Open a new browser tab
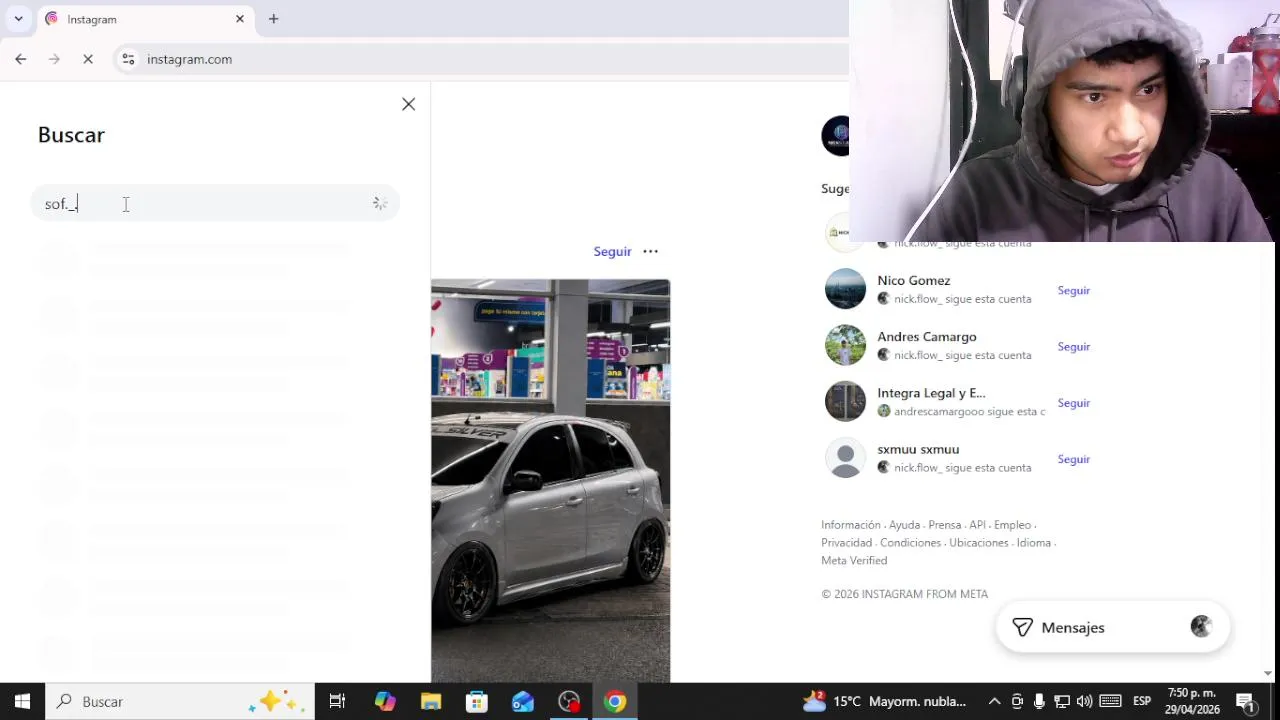 [x=273, y=19]
